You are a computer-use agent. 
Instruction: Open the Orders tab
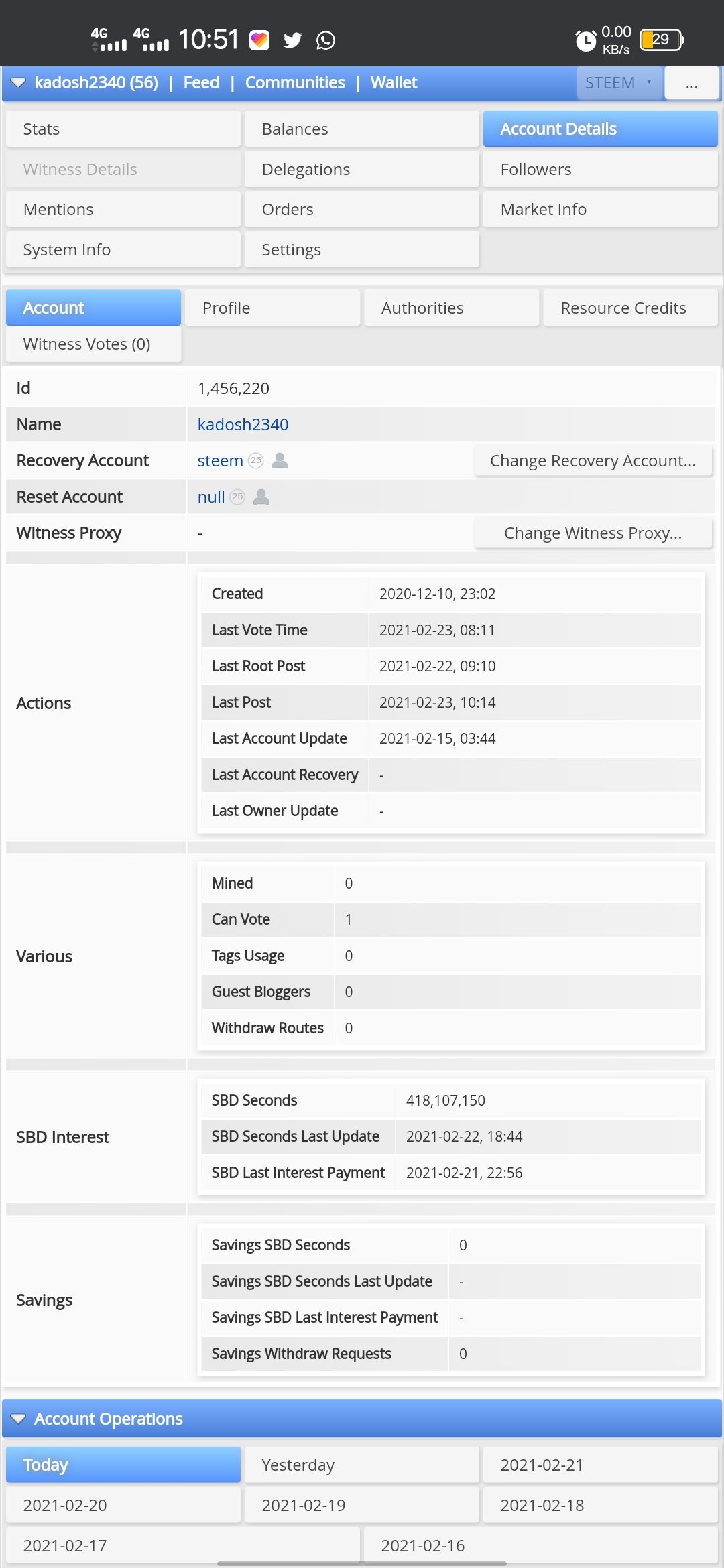click(x=362, y=209)
